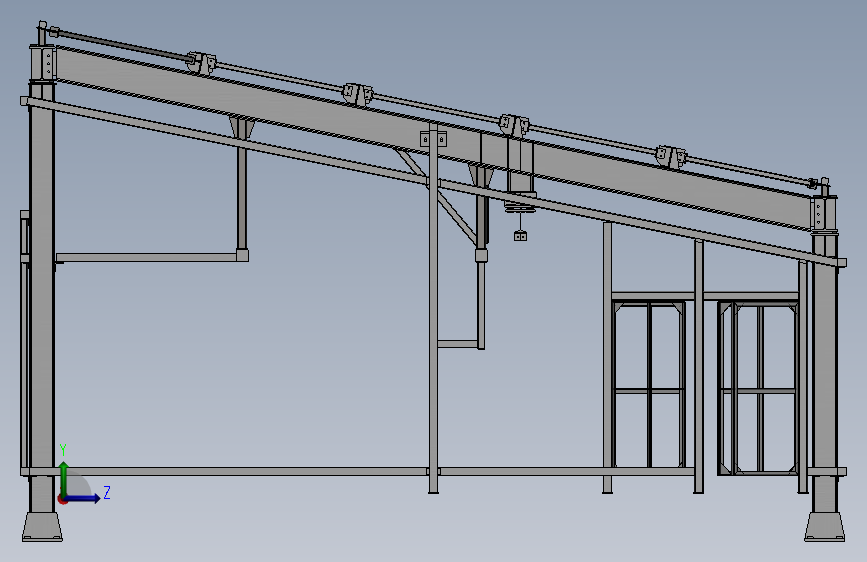The image size is (867, 562).
Task: Click the blue Z axis arrow of triad
Action: tap(83, 498)
